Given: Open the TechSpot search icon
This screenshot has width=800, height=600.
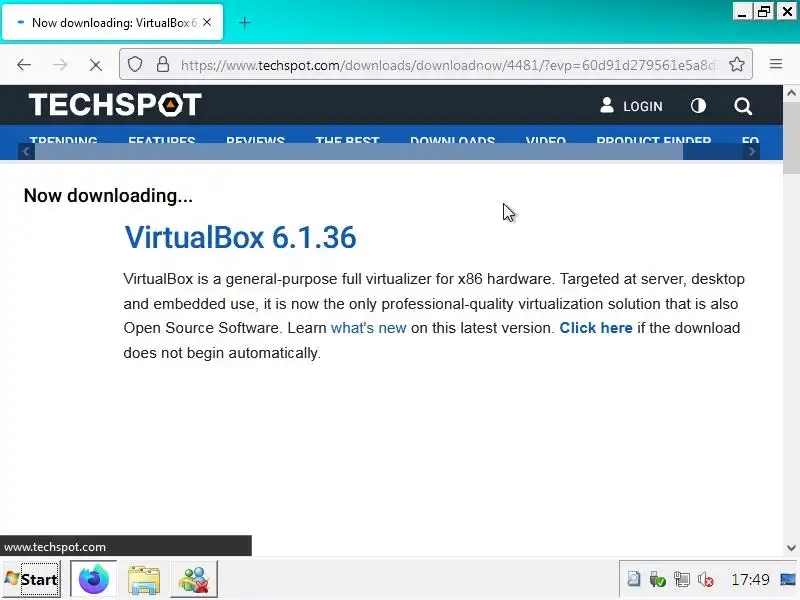Looking at the screenshot, I should pos(743,106).
